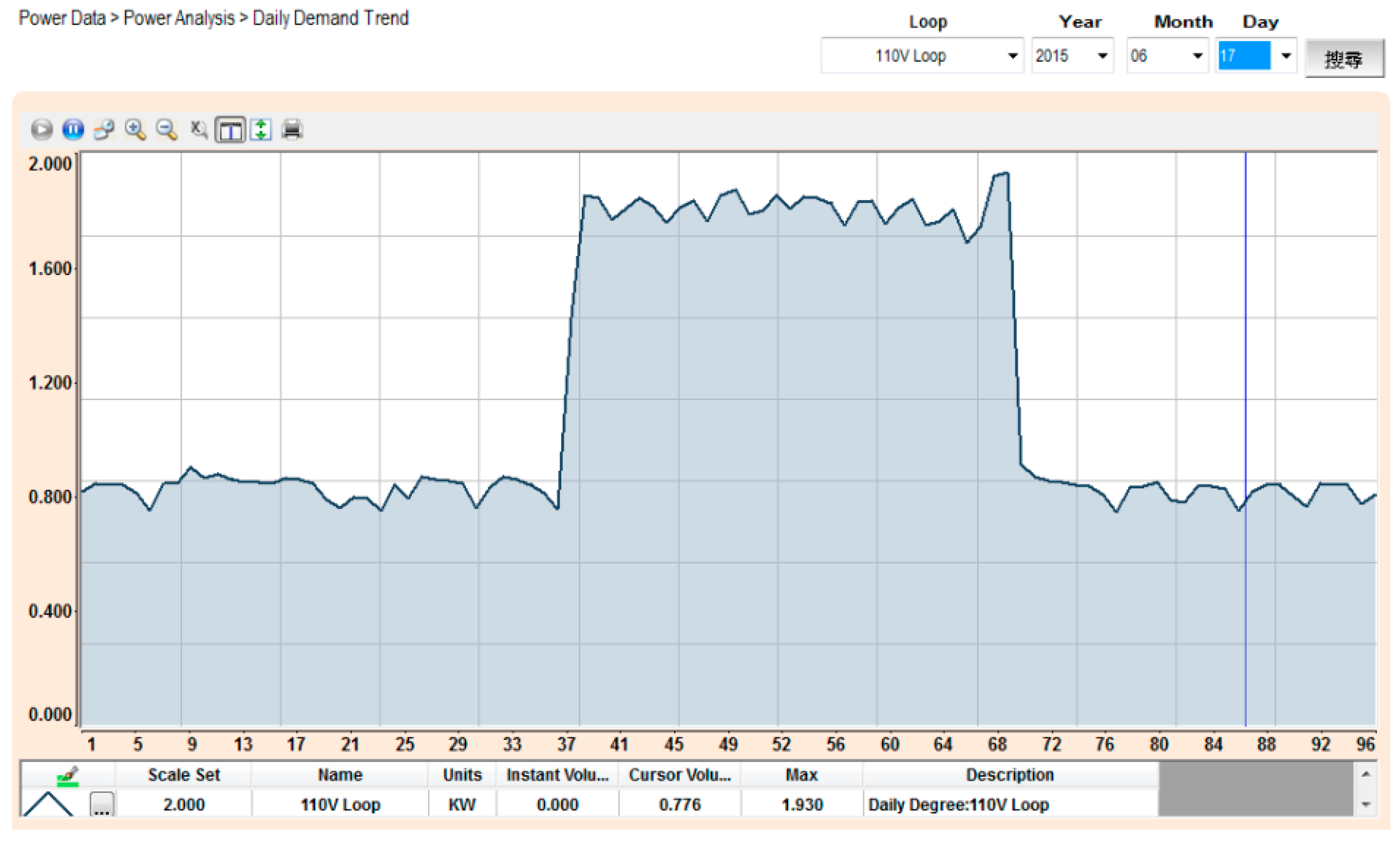The height and width of the screenshot is (843, 1400).
Task: Toggle the vertical cursor line tool
Action: coord(230,130)
